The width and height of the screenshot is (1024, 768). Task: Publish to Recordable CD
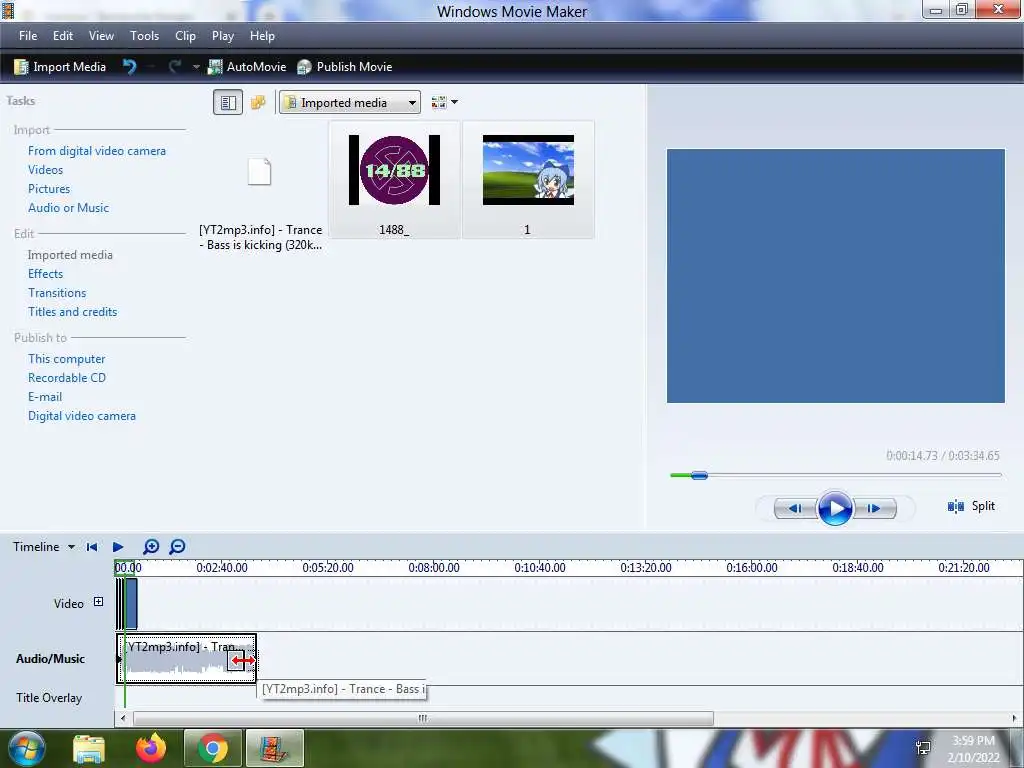coord(67,377)
